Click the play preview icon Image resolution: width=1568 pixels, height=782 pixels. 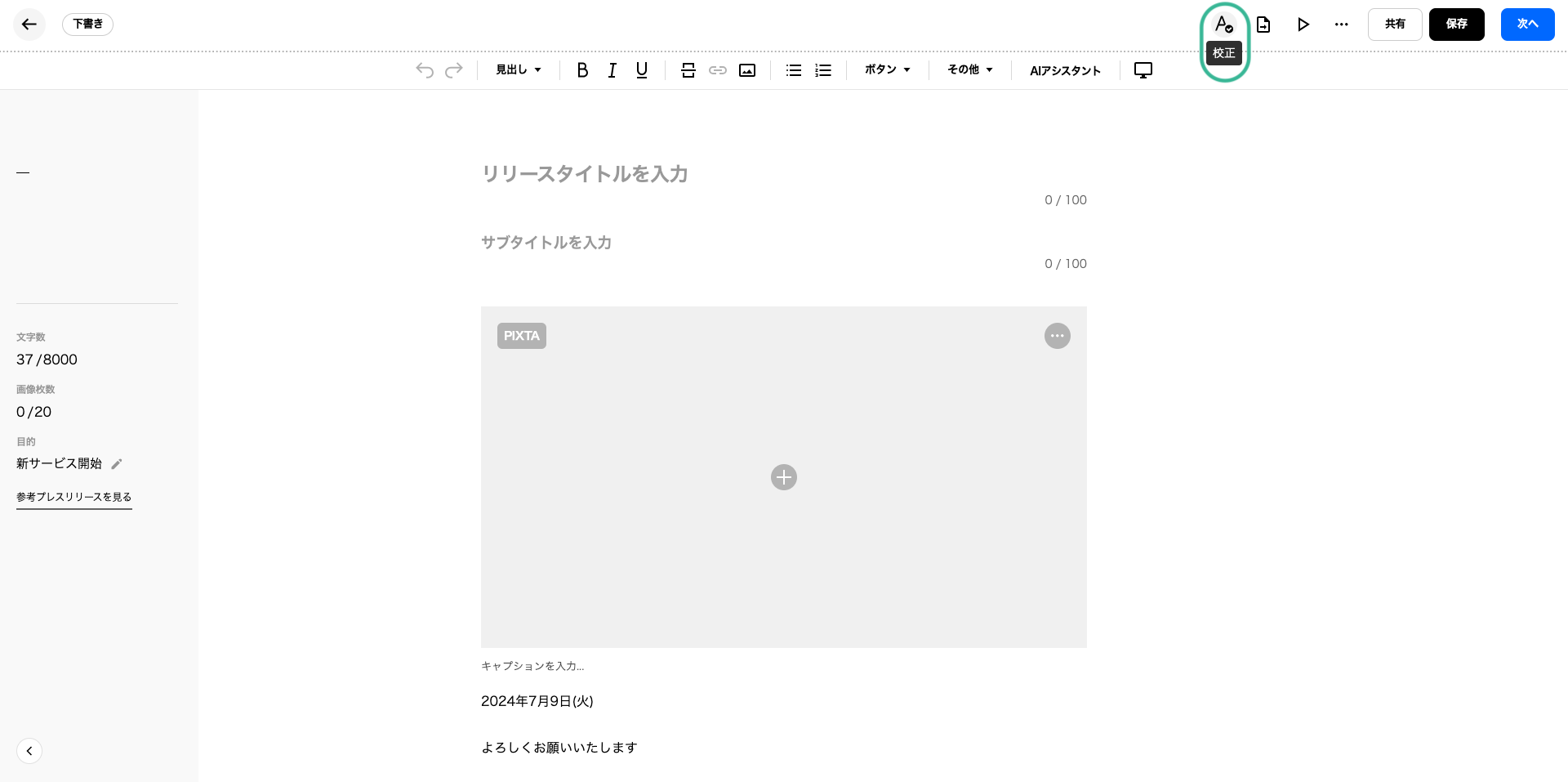click(1303, 25)
